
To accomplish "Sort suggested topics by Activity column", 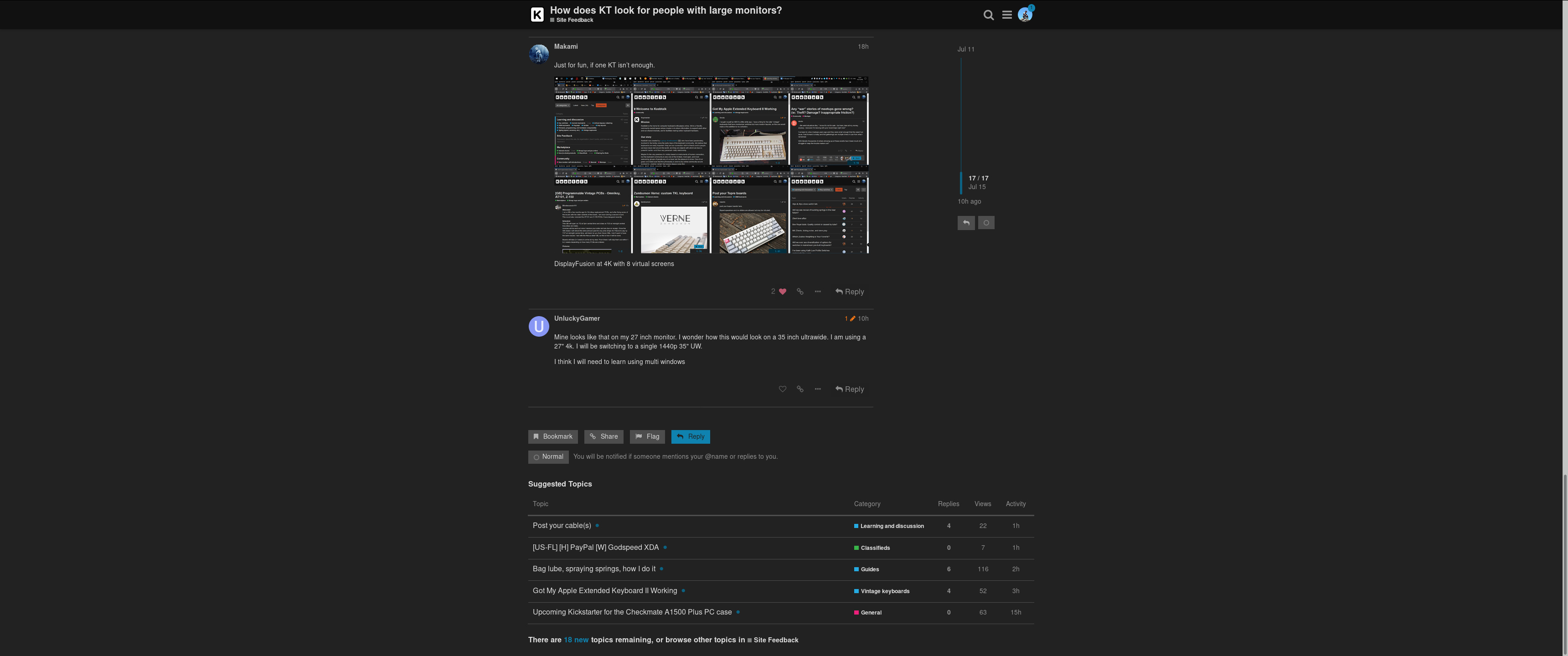I will point(1015,504).
